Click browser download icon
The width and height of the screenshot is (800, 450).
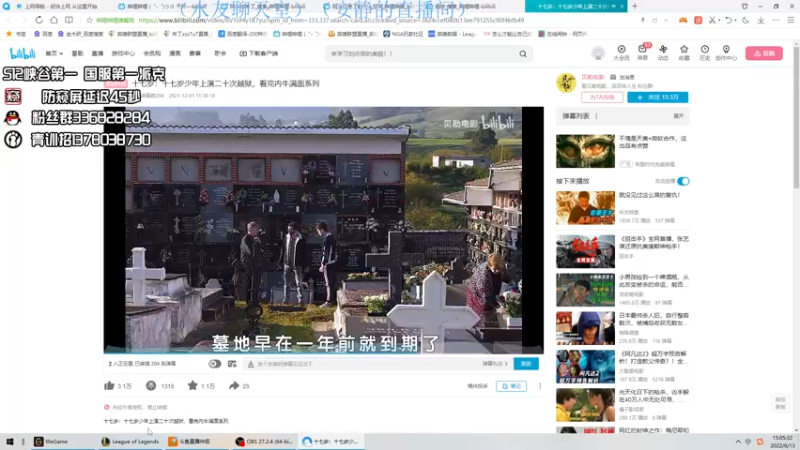[761, 20]
